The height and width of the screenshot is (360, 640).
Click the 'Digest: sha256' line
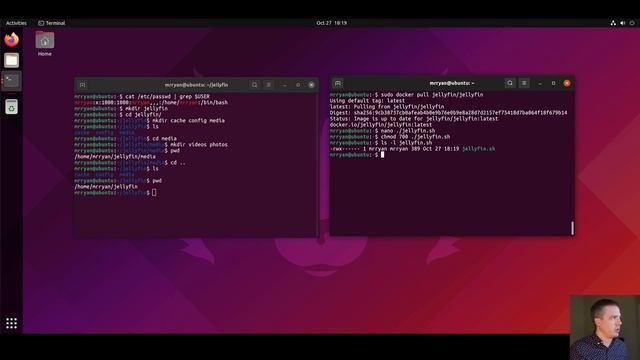(x=449, y=113)
